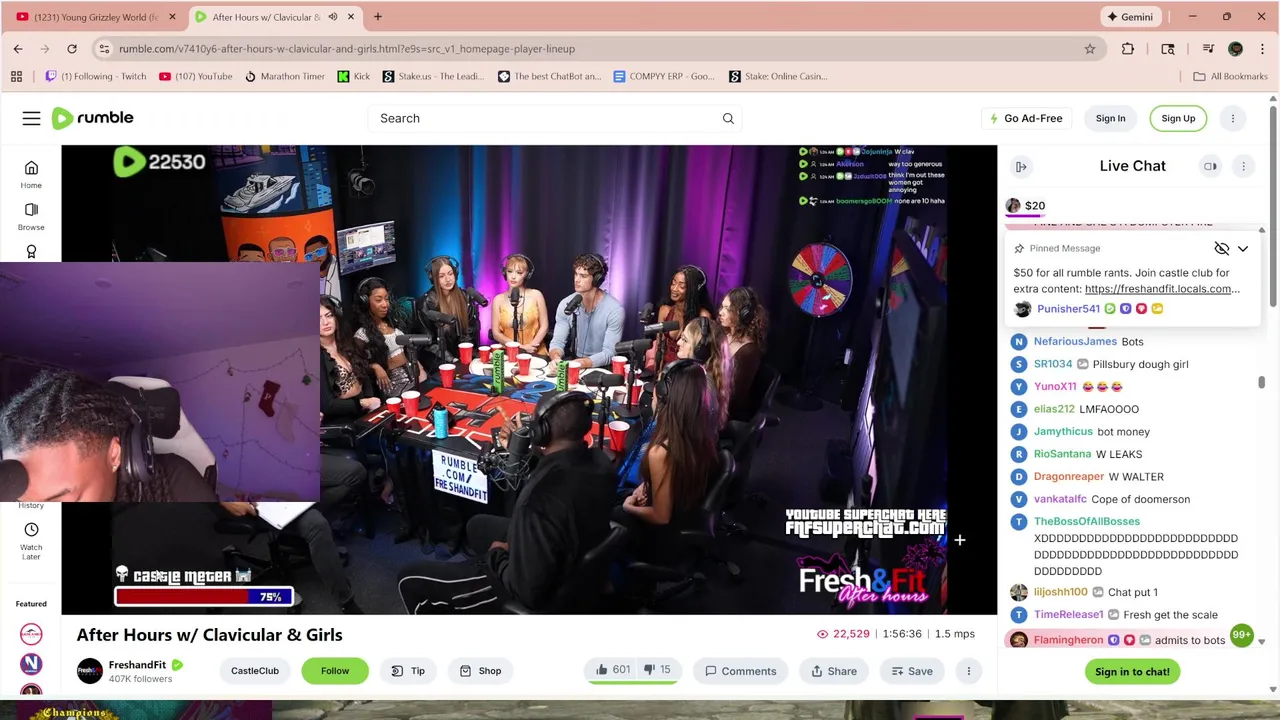
Task: Open Chrome media controls icon
Action: point(1208,49)
